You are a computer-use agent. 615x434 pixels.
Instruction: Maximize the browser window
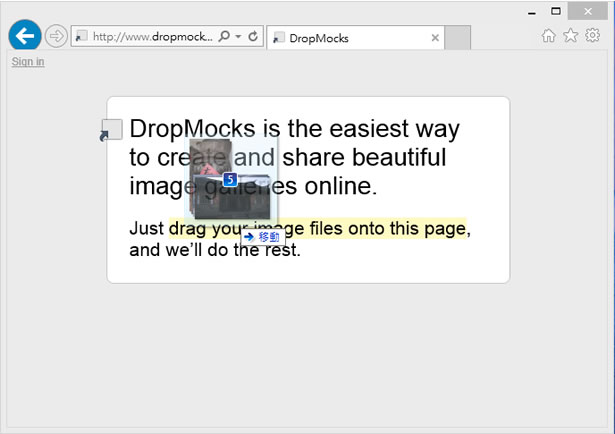(x=556, y=10)
